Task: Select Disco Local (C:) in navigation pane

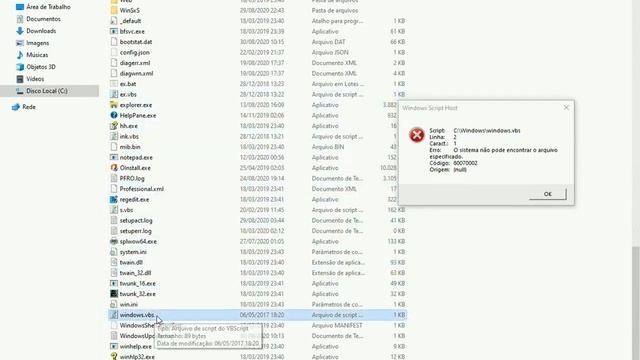Action: coord(49,91)
